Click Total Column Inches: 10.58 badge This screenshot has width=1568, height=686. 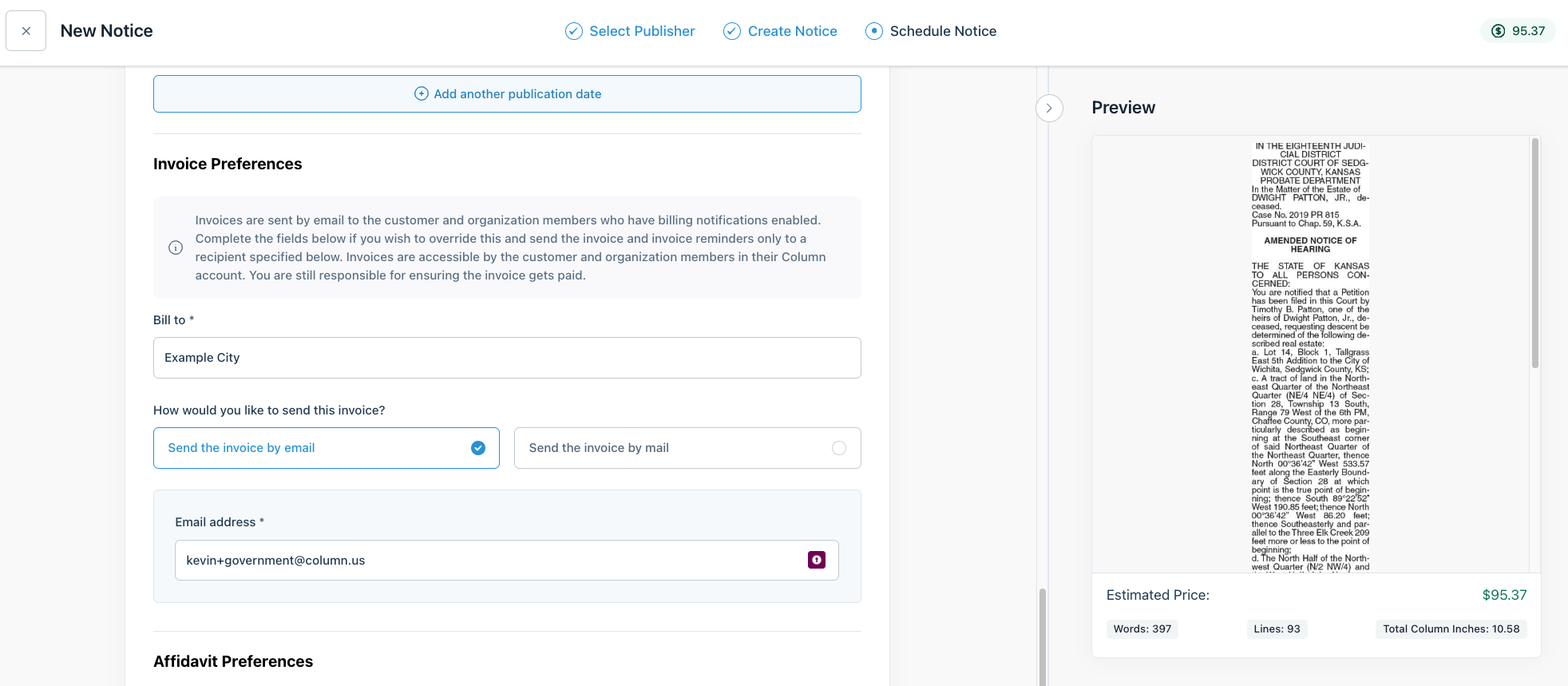pos(1451,629)
